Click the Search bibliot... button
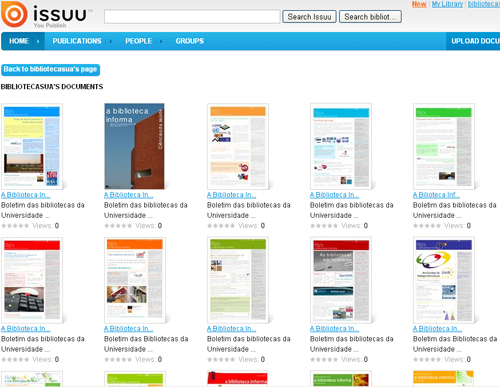This screenshot has height=387, width=500. click(x=370, y=17)
